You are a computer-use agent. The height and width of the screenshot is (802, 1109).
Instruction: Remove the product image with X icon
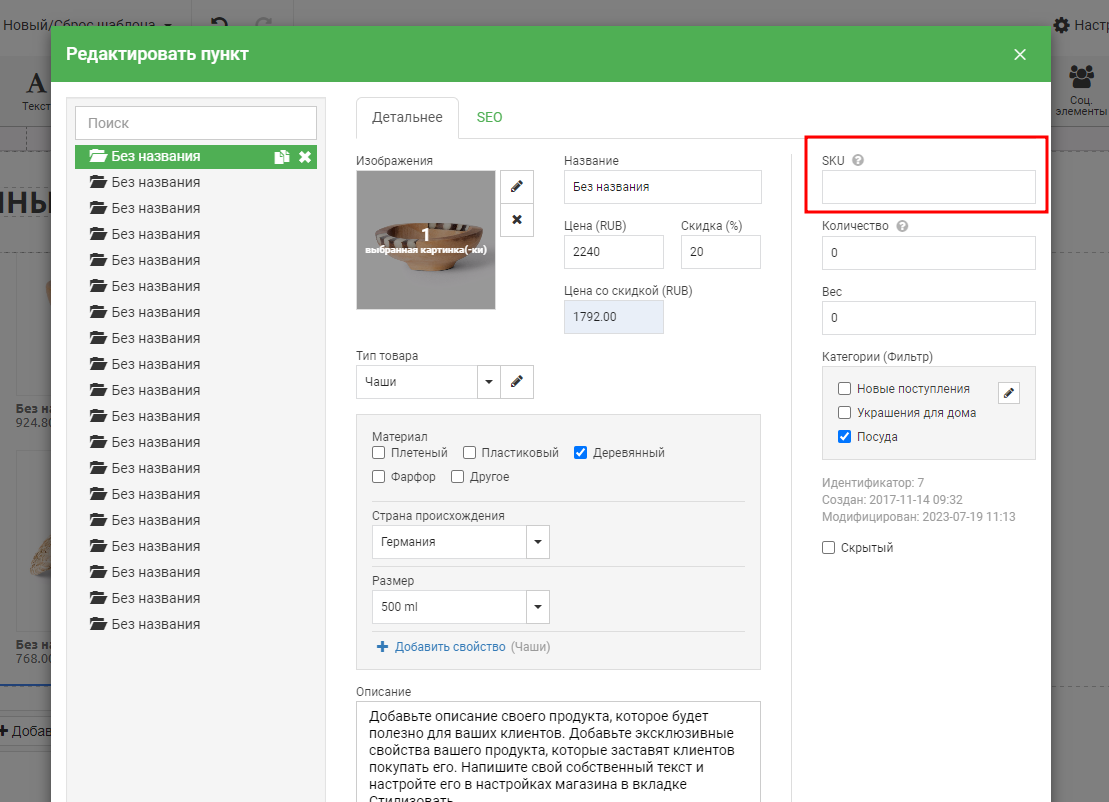[517, 219]
